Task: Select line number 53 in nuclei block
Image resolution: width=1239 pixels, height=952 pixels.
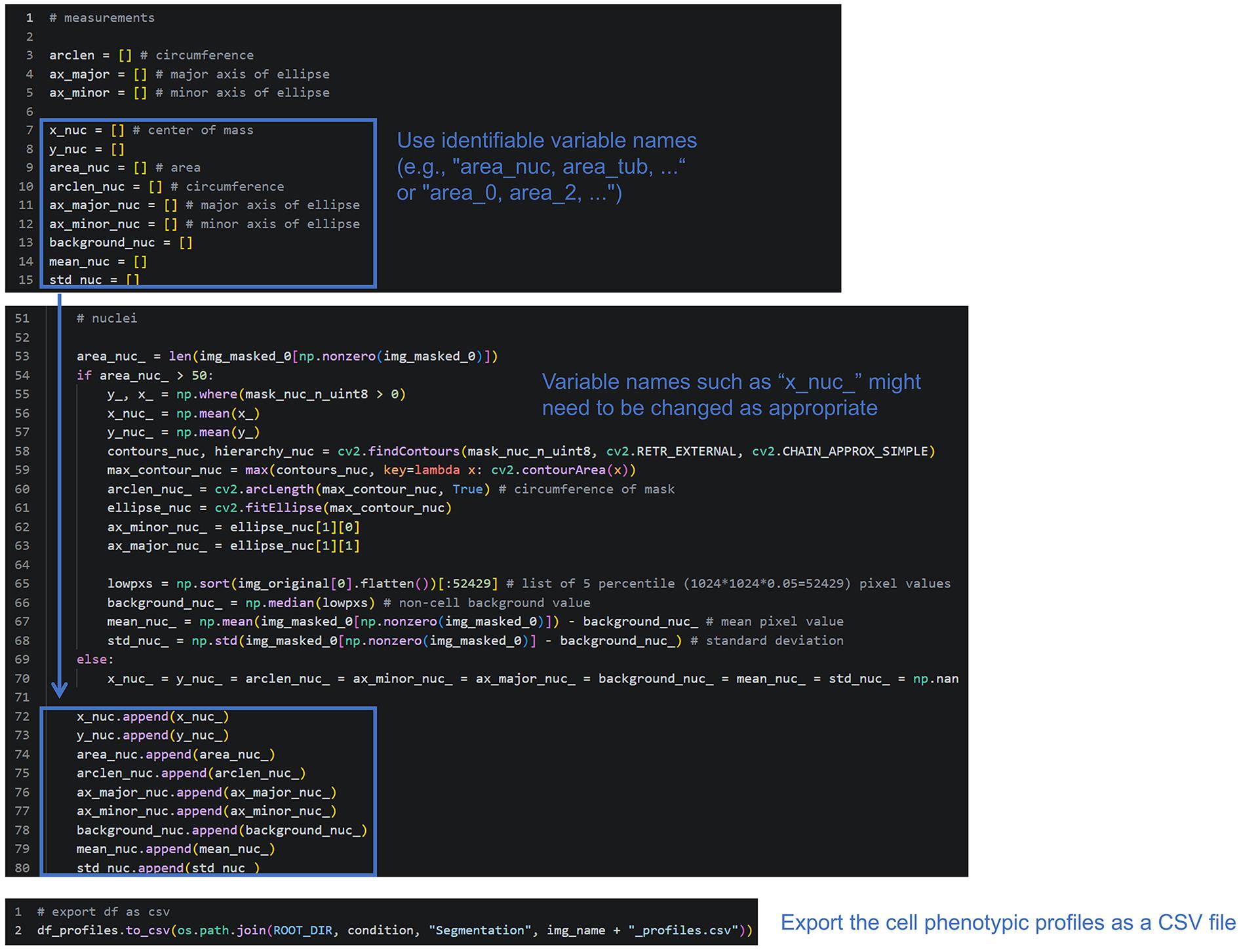Action: point(22,357)
